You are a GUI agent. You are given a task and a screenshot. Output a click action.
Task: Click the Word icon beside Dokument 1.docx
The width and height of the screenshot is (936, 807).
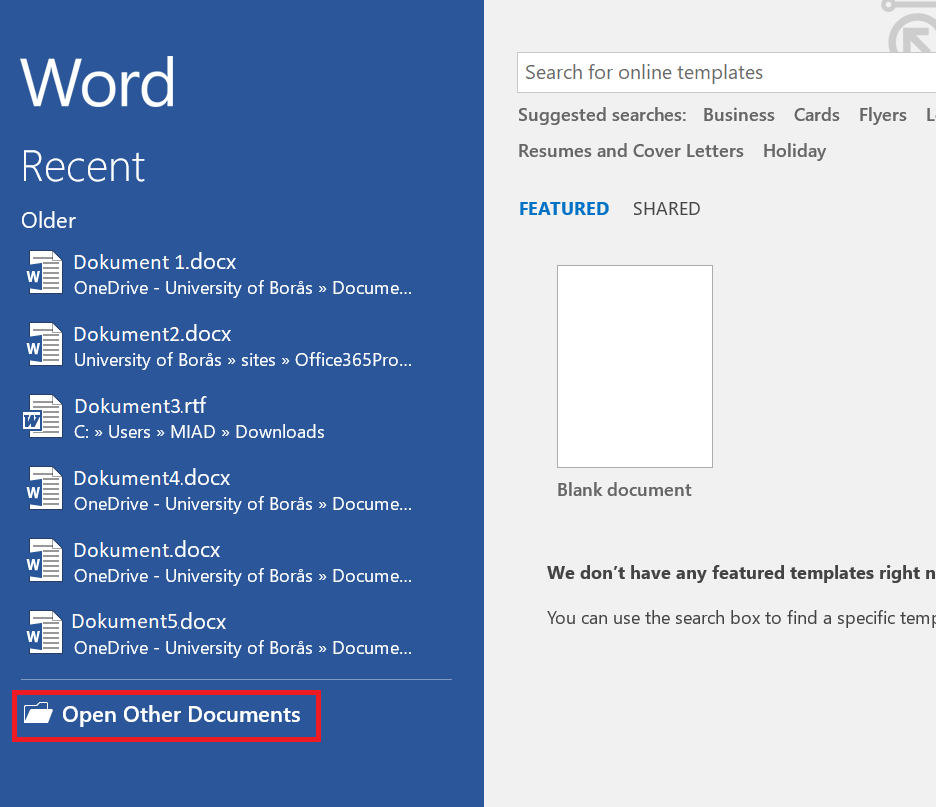(45, 274)
